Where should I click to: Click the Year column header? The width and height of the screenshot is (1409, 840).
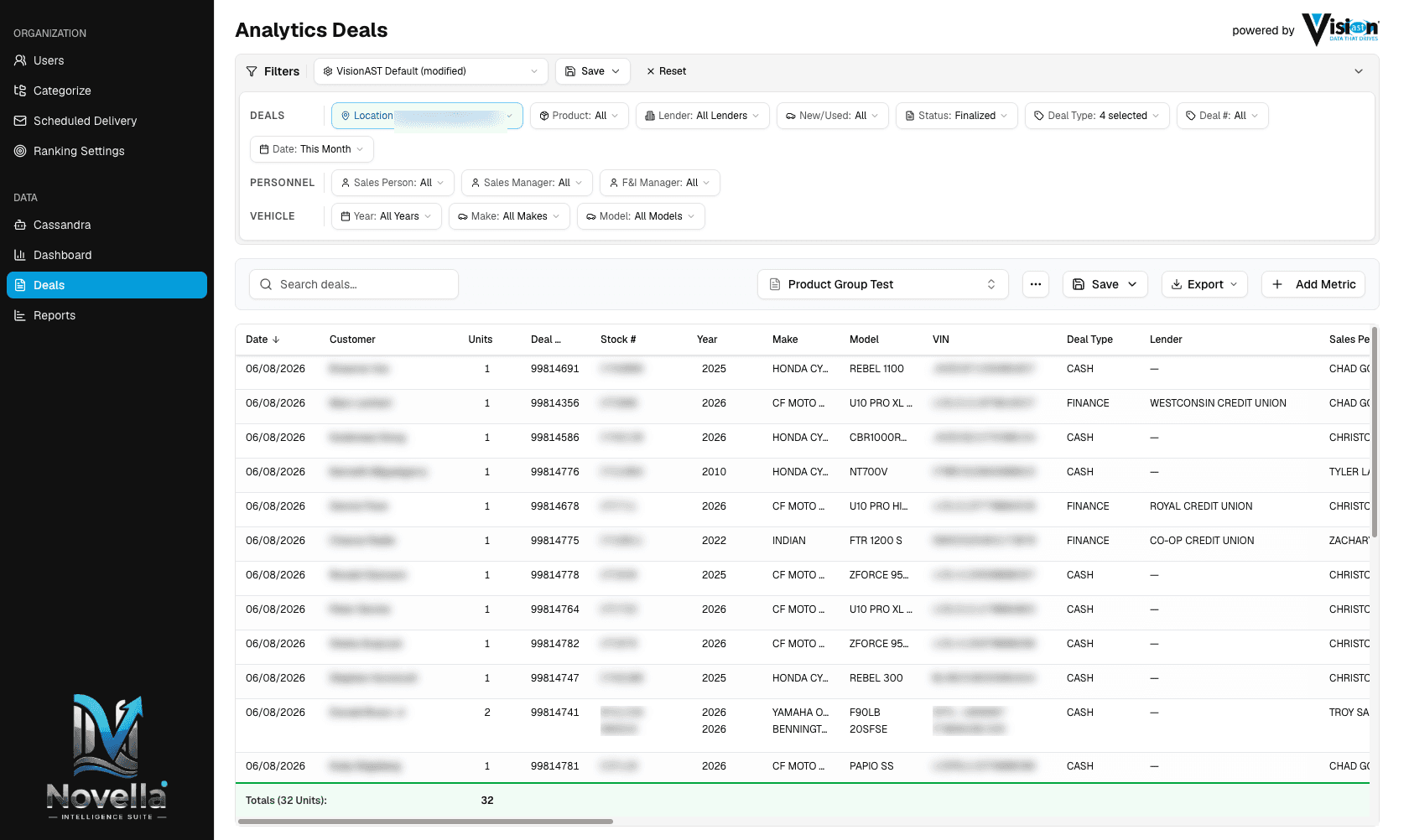click(707, 340)
